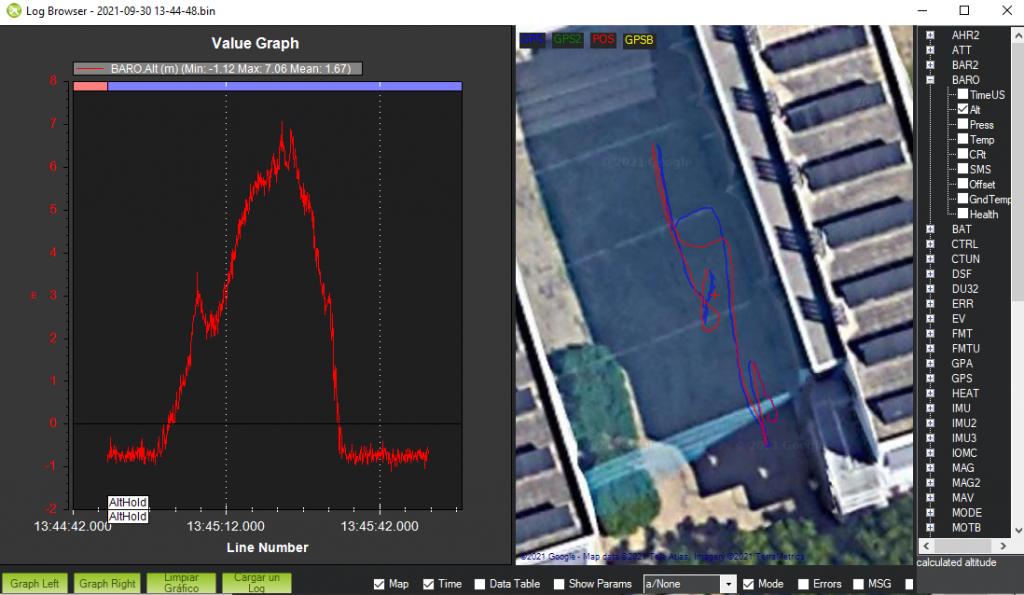Maximize the Log Browser window
Screen dimensions: 1024x595
point(964,10)
